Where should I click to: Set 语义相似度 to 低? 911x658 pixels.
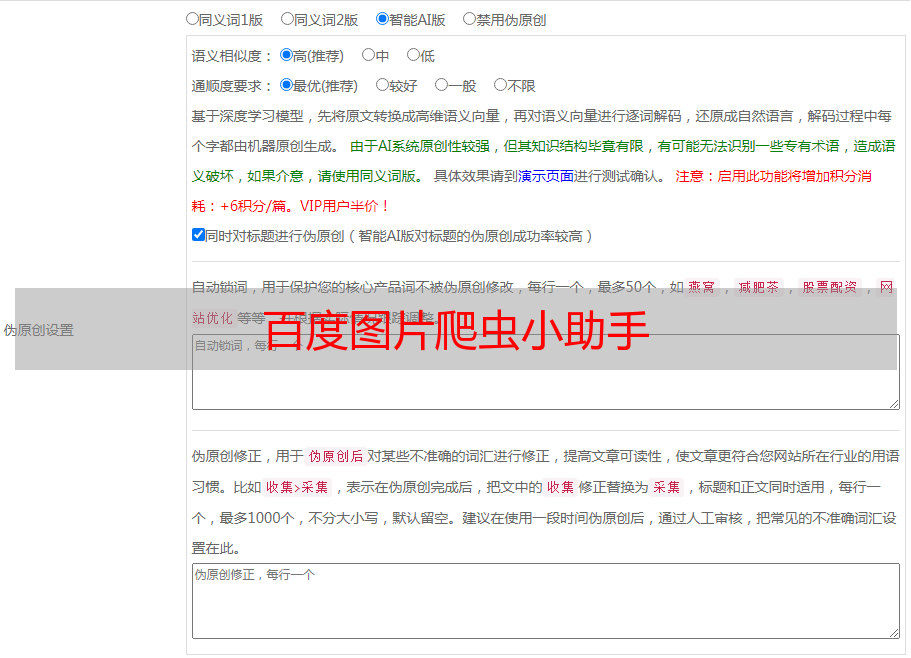click(413, 56)
